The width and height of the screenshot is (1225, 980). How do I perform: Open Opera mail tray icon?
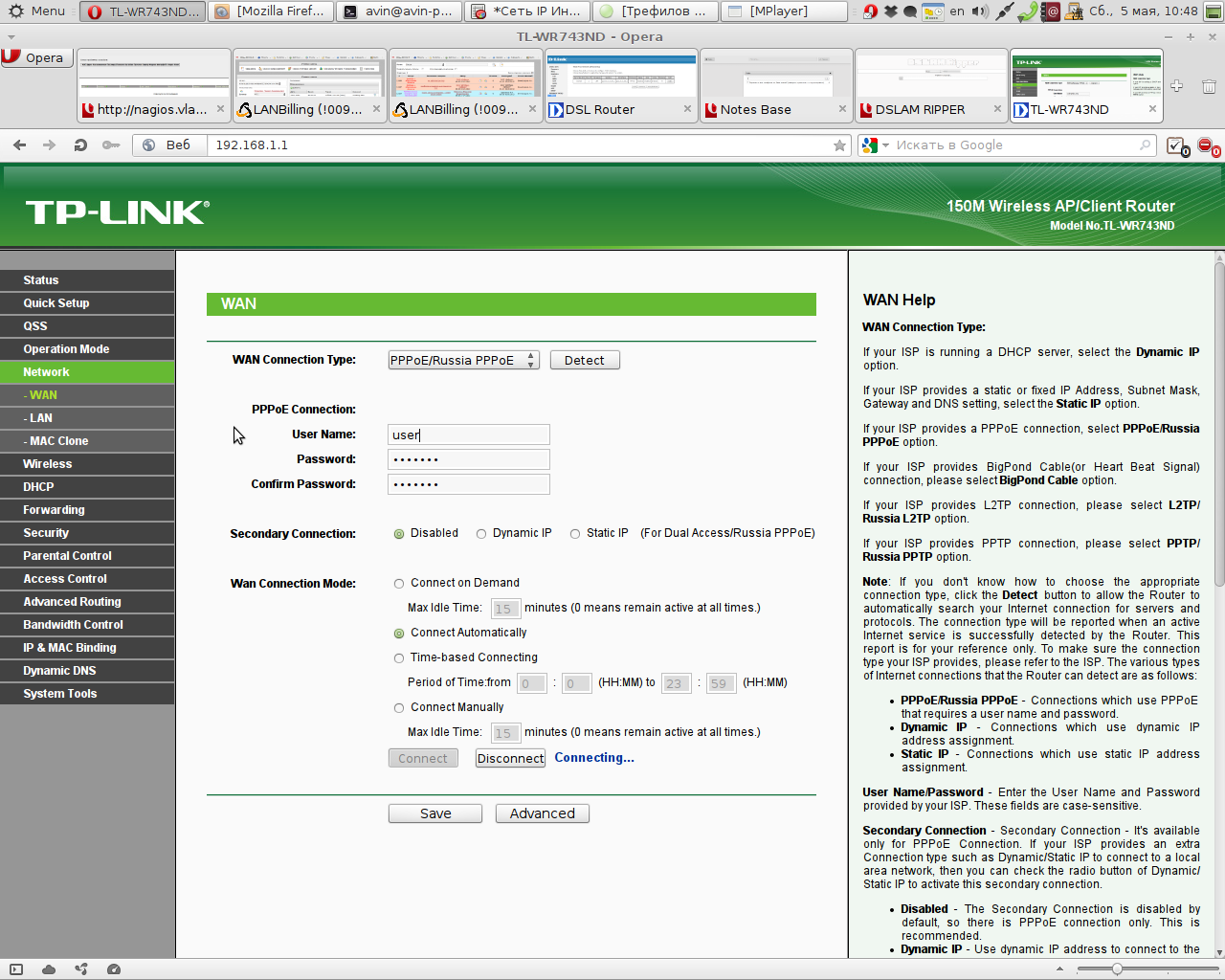click(870, 11)
